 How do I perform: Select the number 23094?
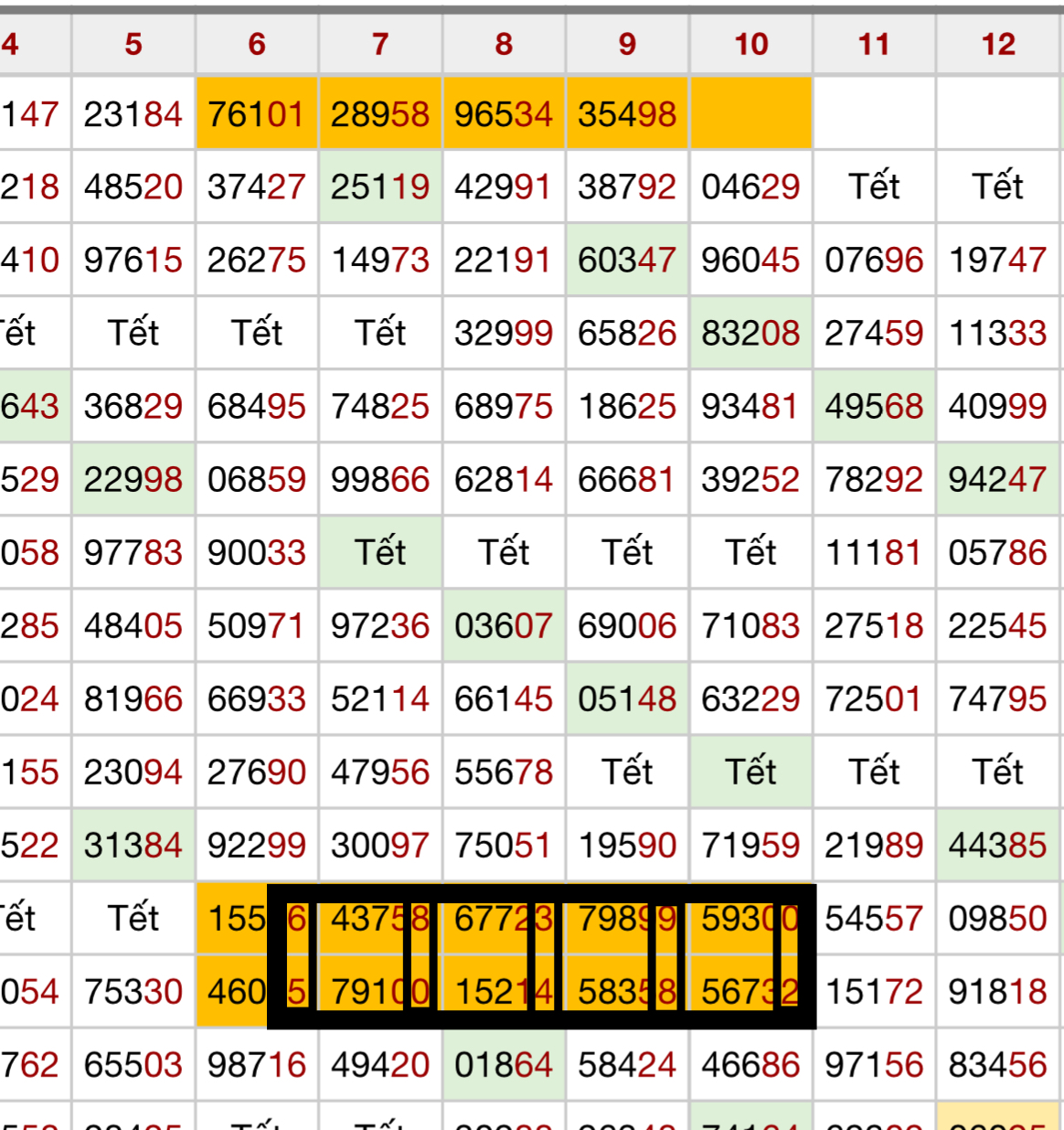(133, 772)
